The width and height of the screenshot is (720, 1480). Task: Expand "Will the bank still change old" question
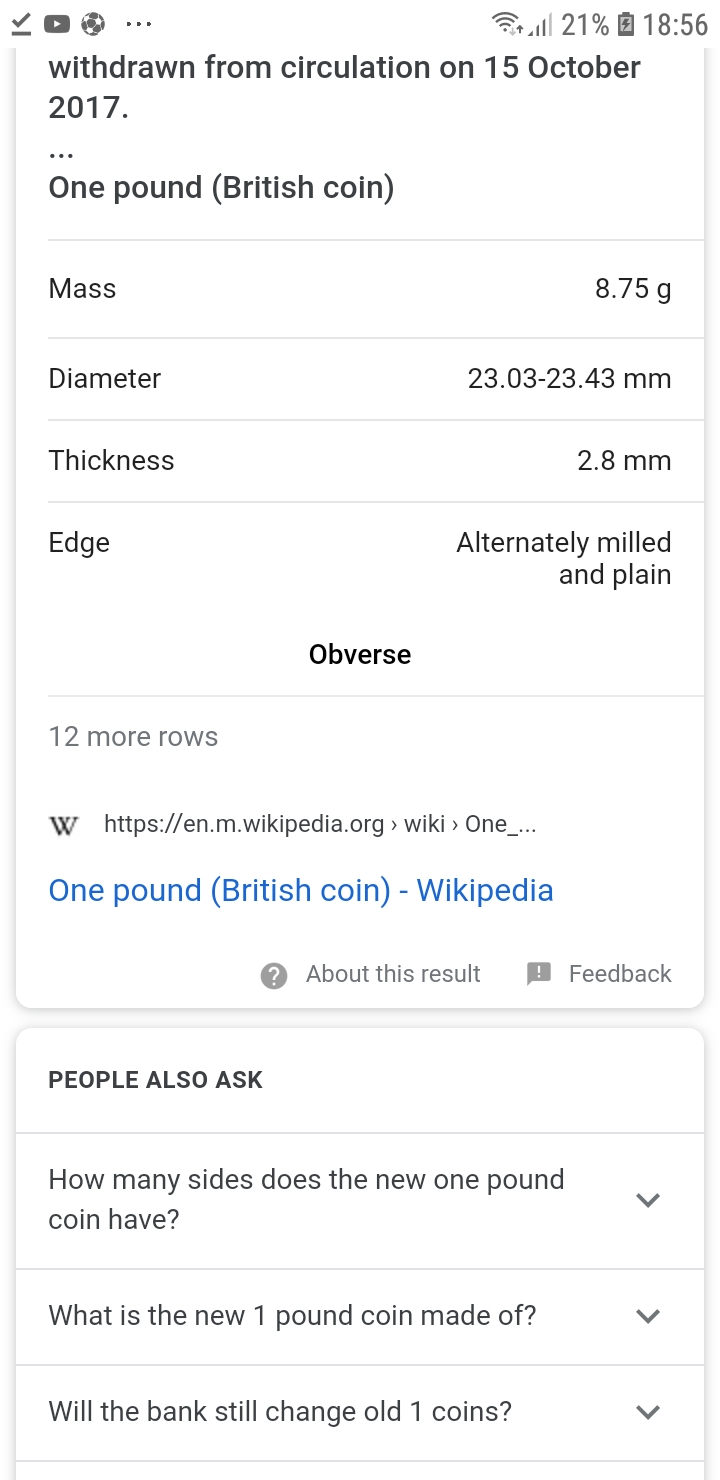[648, 1412]
